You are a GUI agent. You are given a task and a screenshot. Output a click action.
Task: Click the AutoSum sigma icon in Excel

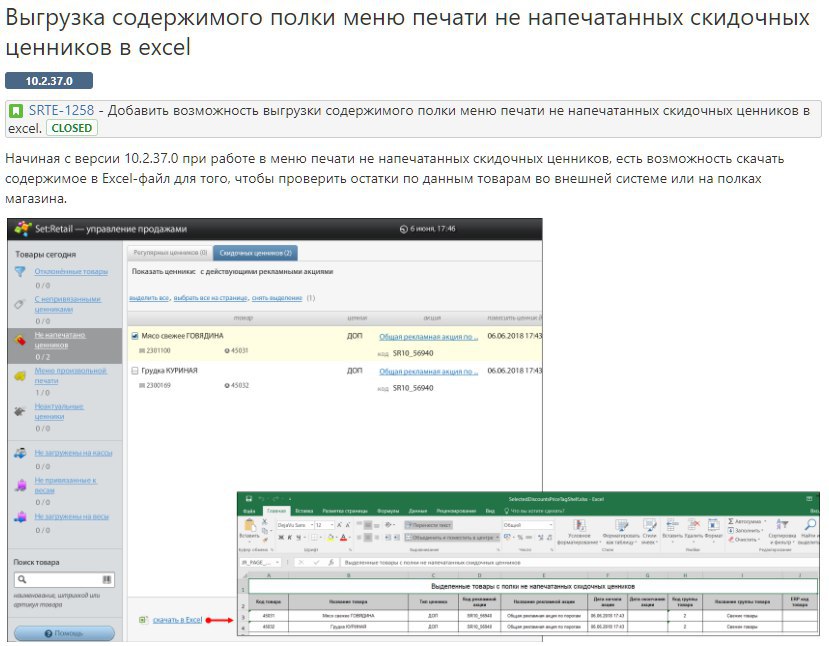pos(731,521)
